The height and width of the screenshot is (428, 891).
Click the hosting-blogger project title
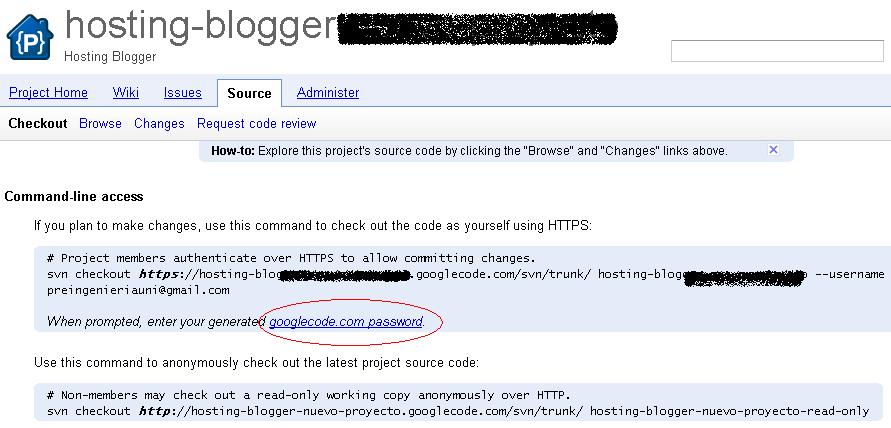click(x=201, y=26)
